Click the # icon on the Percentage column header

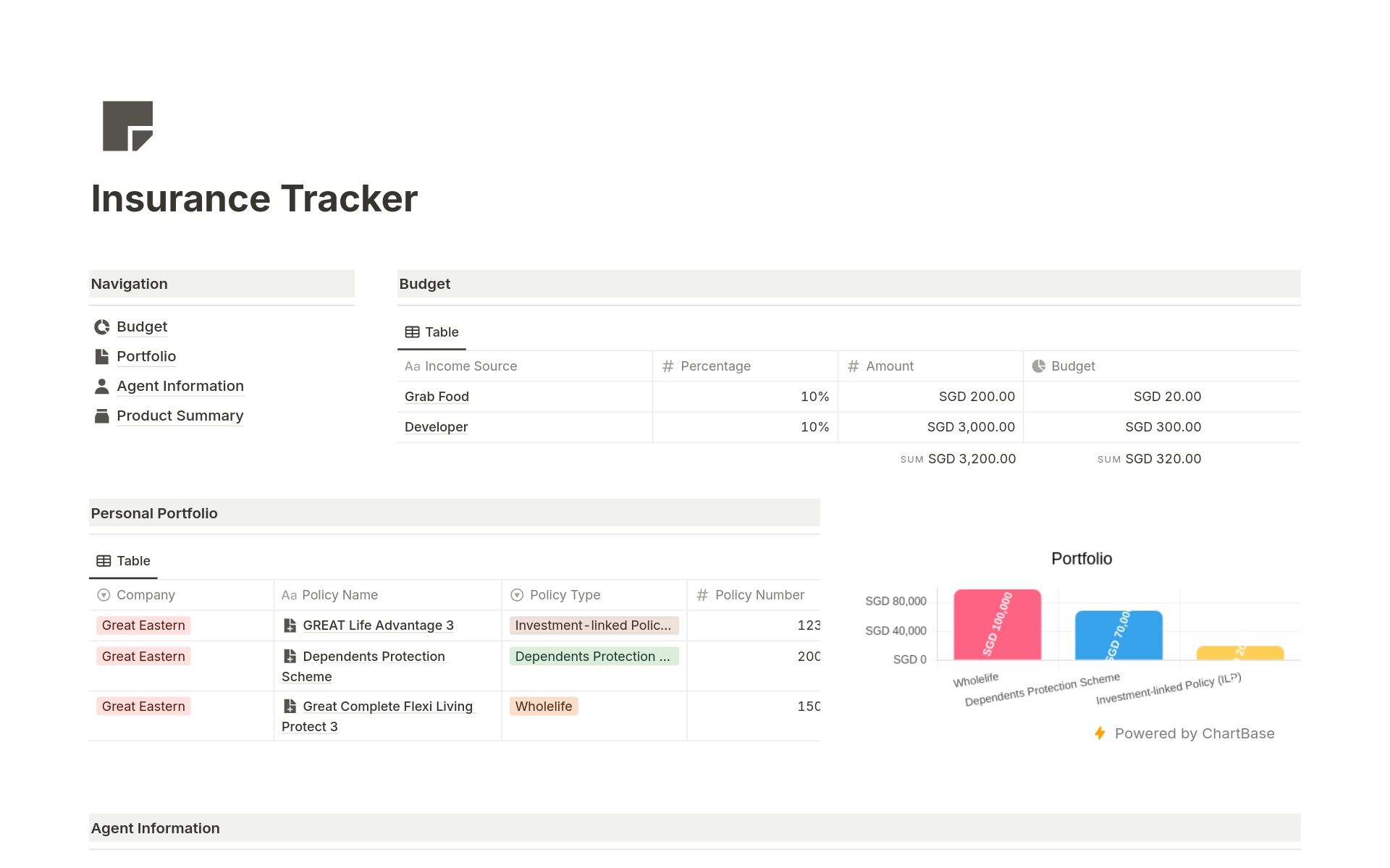point(667,366)
